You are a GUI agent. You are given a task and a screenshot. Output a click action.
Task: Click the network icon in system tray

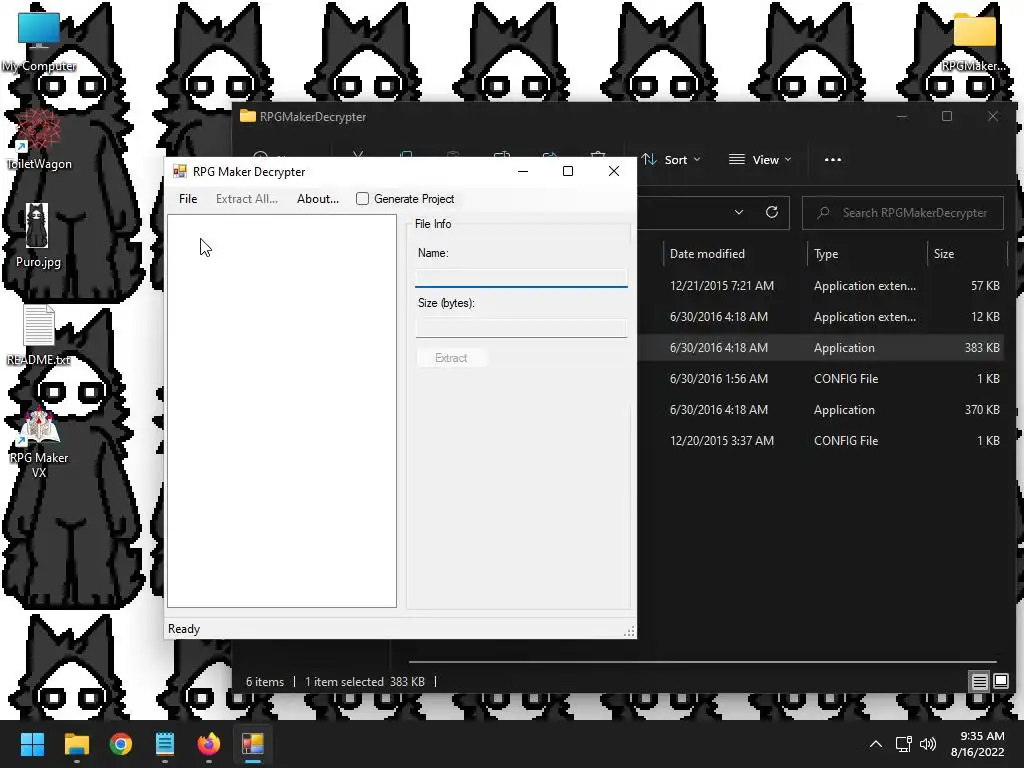click(x=904, y=744)
